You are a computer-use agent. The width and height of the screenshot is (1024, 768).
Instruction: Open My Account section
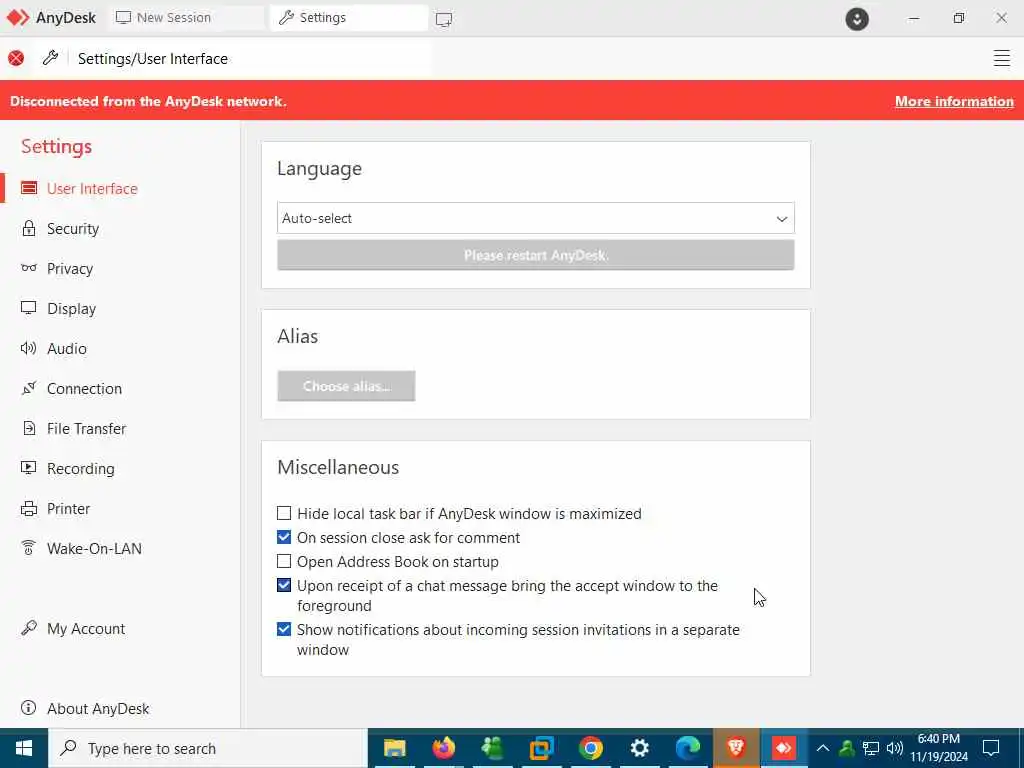tap(86, 628)
